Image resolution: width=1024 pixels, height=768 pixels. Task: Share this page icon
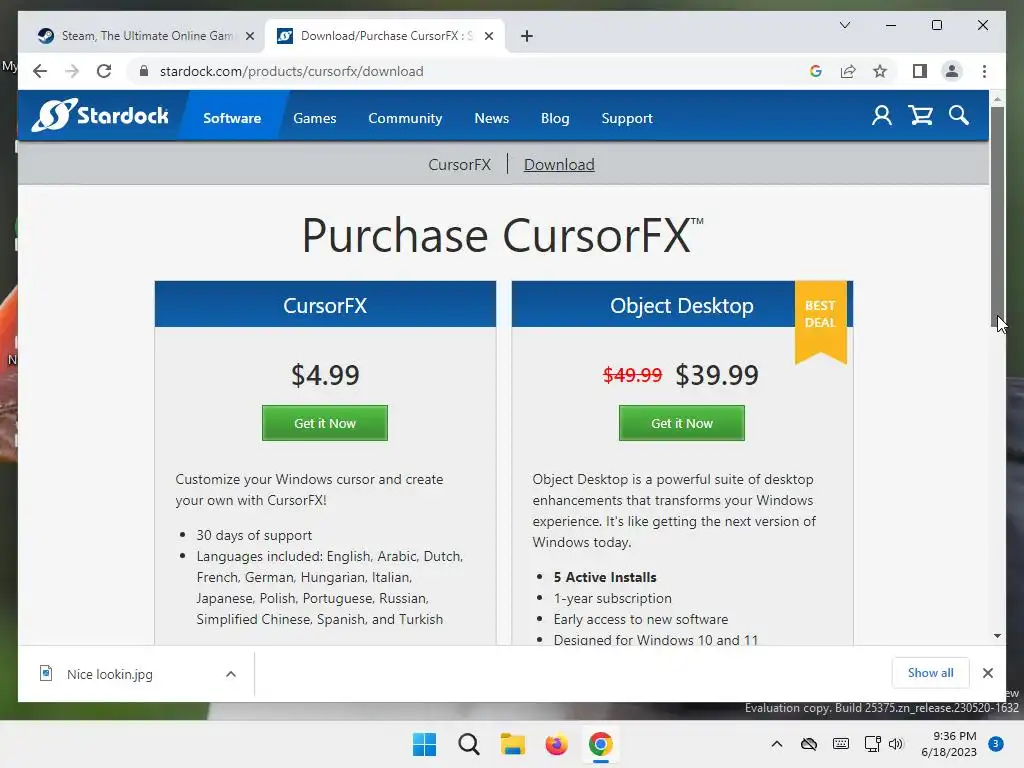pos(848,71)
